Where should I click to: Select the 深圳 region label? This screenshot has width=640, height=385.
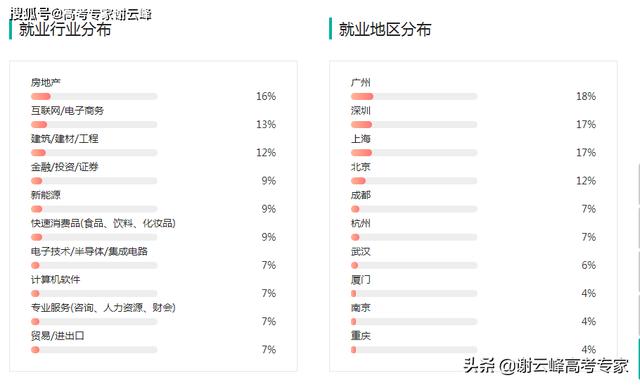[360, 111]
